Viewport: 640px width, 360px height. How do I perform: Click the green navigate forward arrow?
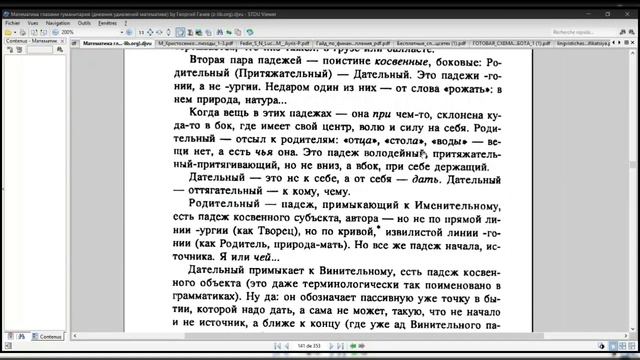coord(361,346)
